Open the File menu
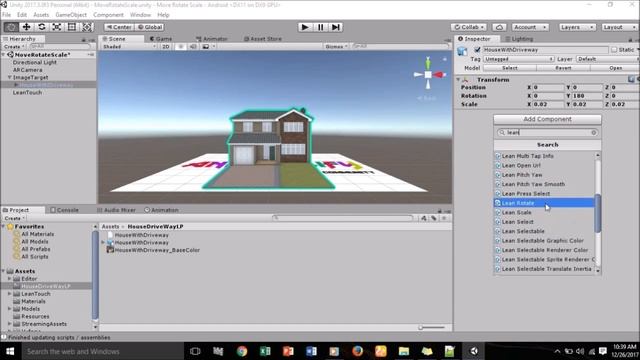The image size is (640, 360). [7, 15]
